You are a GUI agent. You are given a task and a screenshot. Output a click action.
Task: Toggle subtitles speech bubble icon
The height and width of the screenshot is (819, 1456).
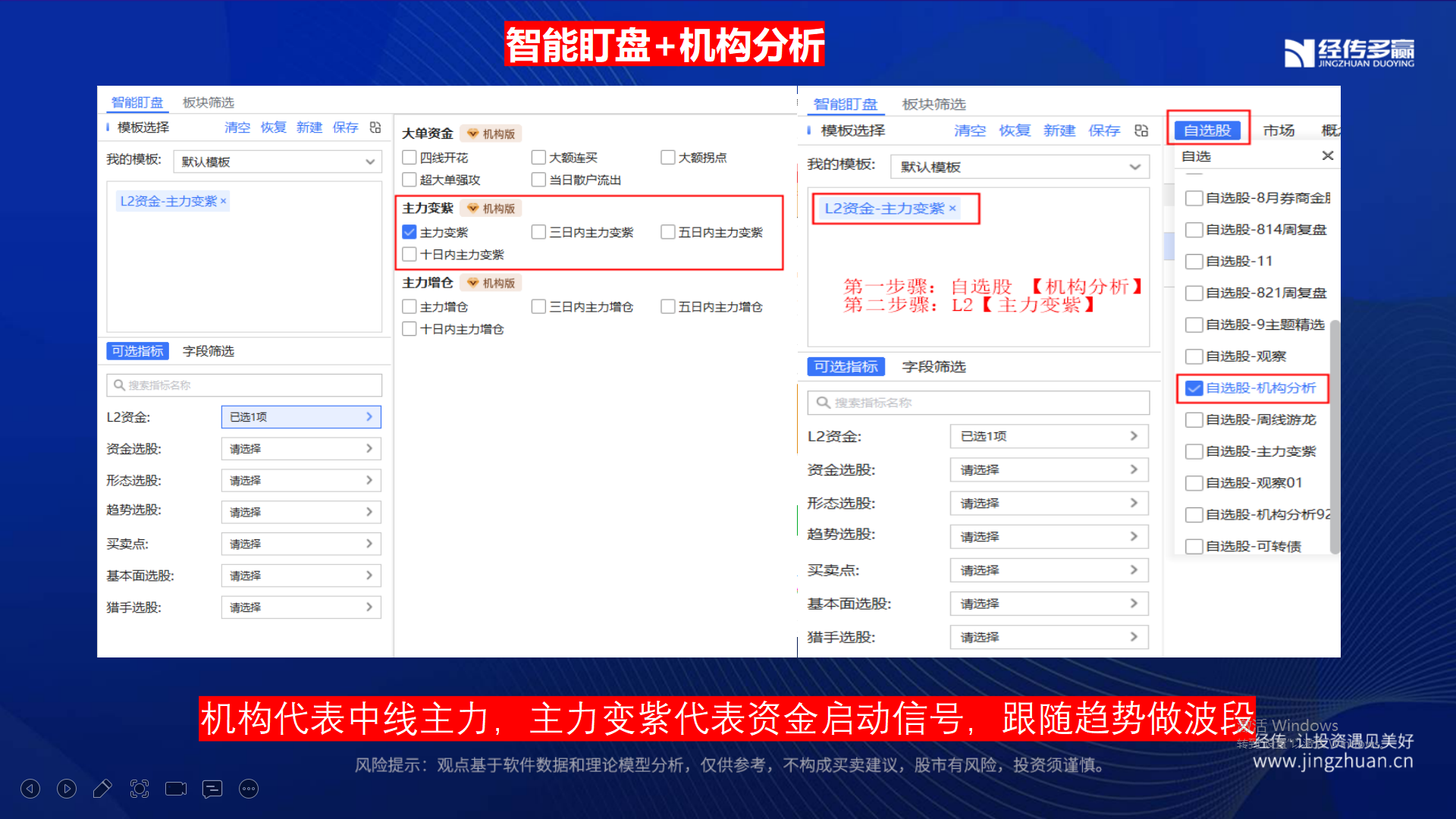point(212,789)
